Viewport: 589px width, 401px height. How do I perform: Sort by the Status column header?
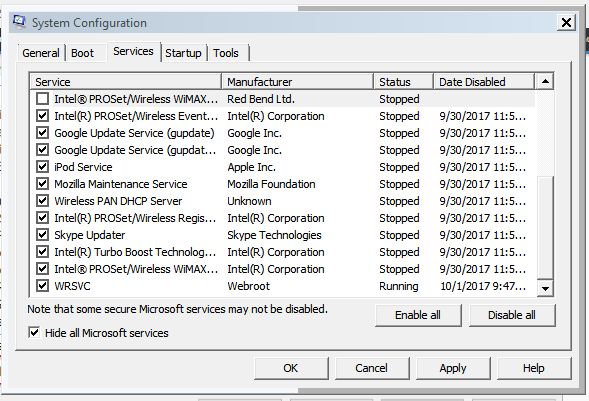pos(403,82)
